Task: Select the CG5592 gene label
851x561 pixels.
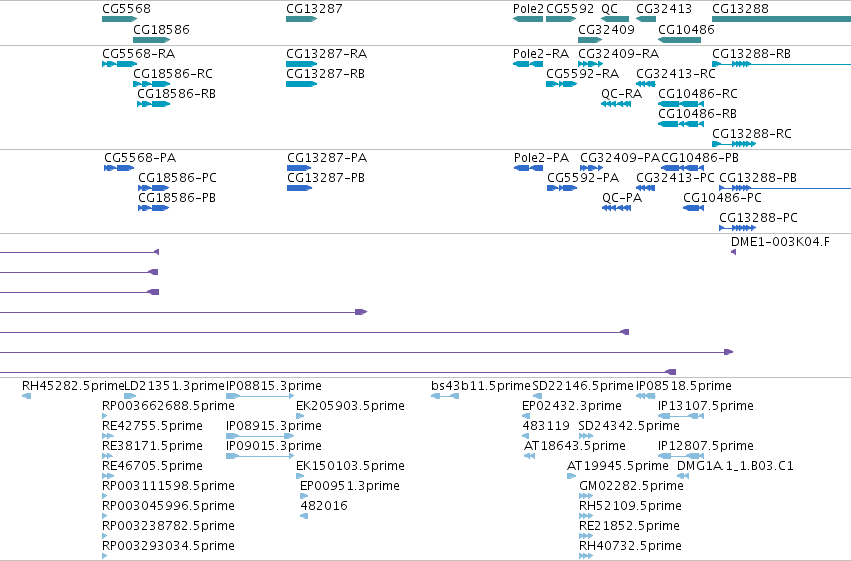Action: 570,9
